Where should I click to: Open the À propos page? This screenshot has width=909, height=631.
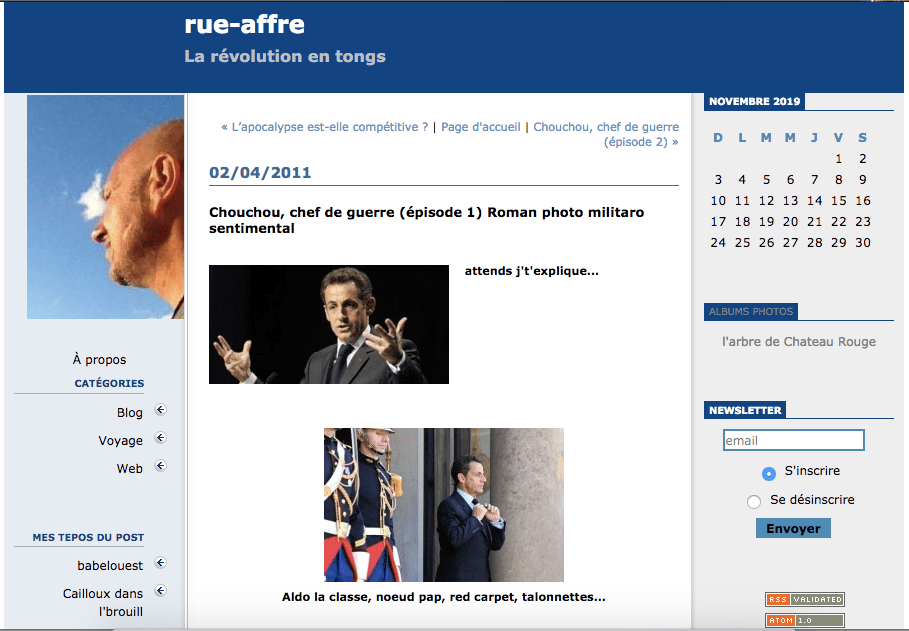tap(99, 360)
